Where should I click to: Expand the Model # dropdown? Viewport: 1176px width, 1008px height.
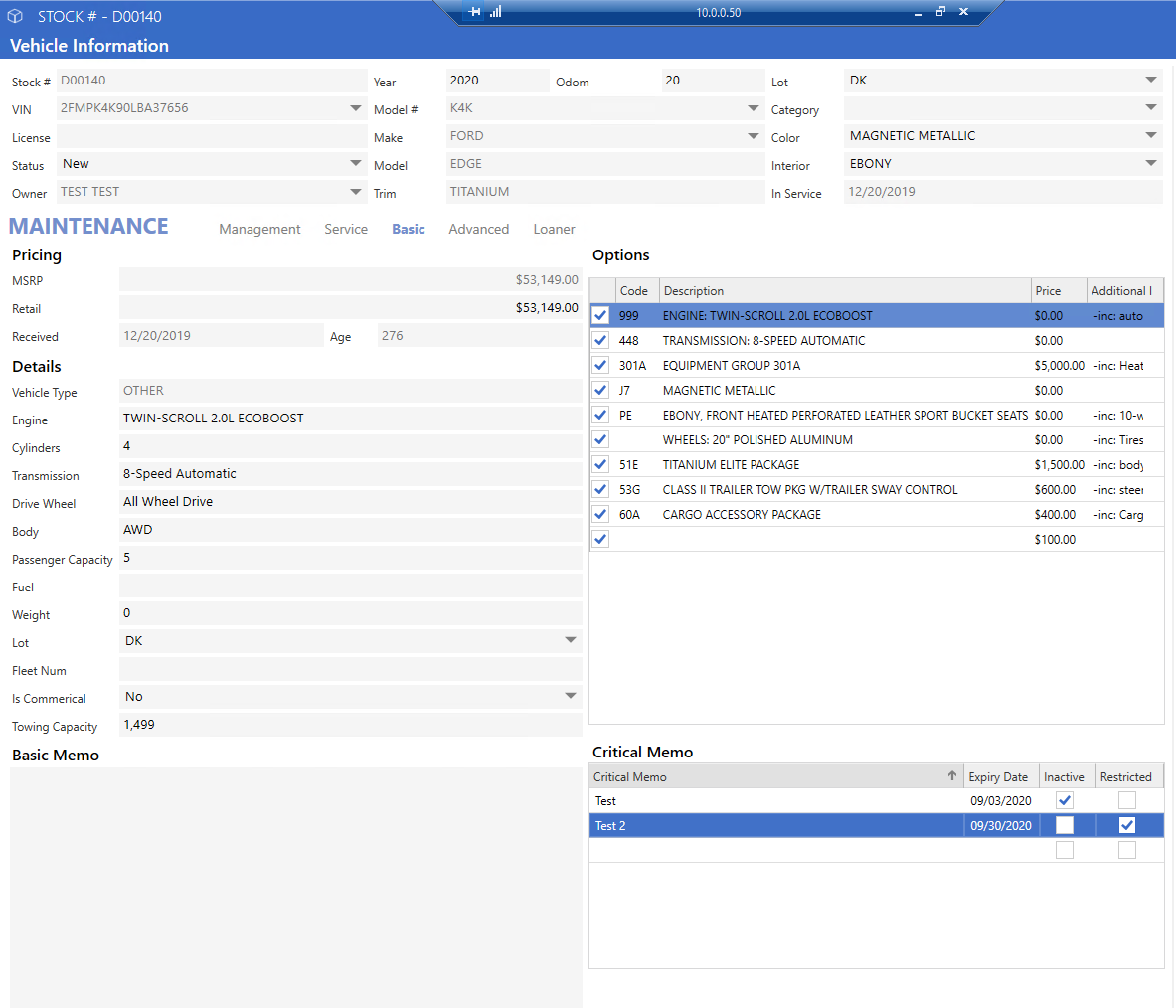click(x=753, y=108)
